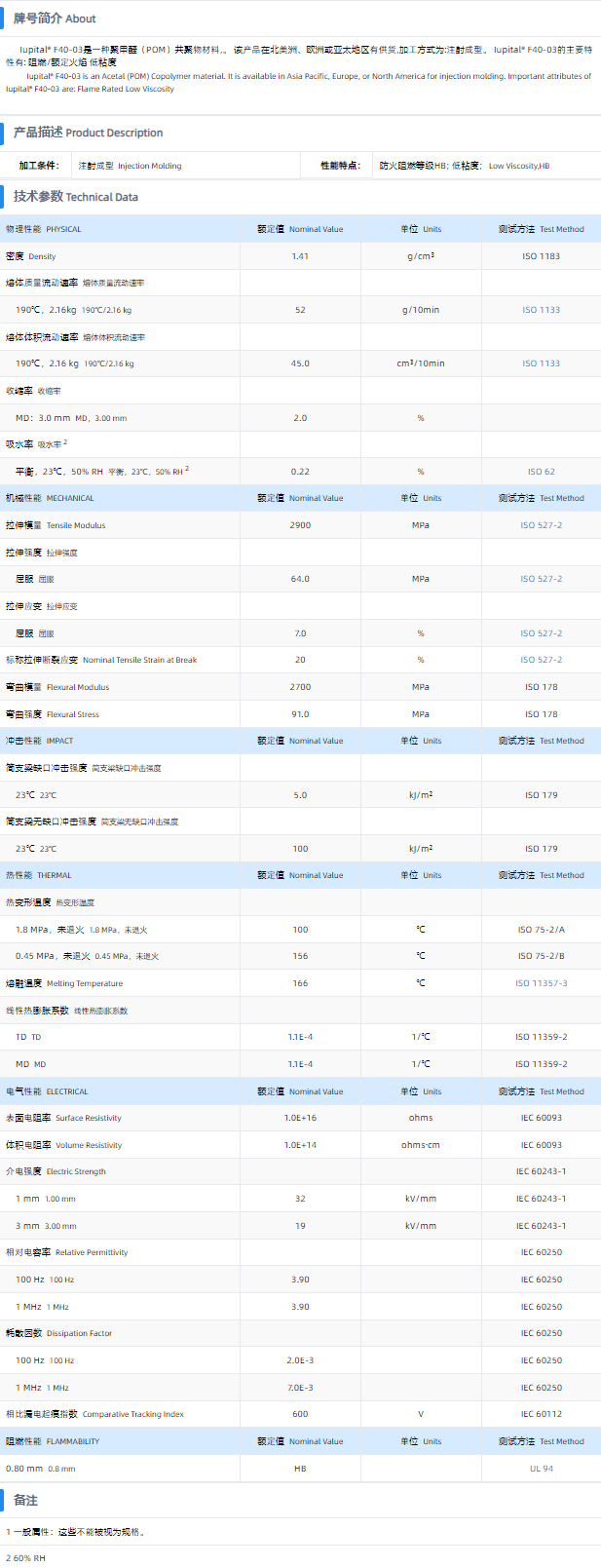The image size is (601, 1568).
Task: Select the Density value 1.41
Action: [300, 256]
